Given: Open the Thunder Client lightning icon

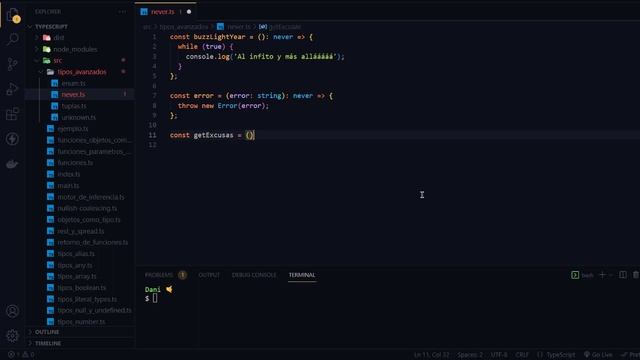Looking at the screenshot, I should coord(13,139).
